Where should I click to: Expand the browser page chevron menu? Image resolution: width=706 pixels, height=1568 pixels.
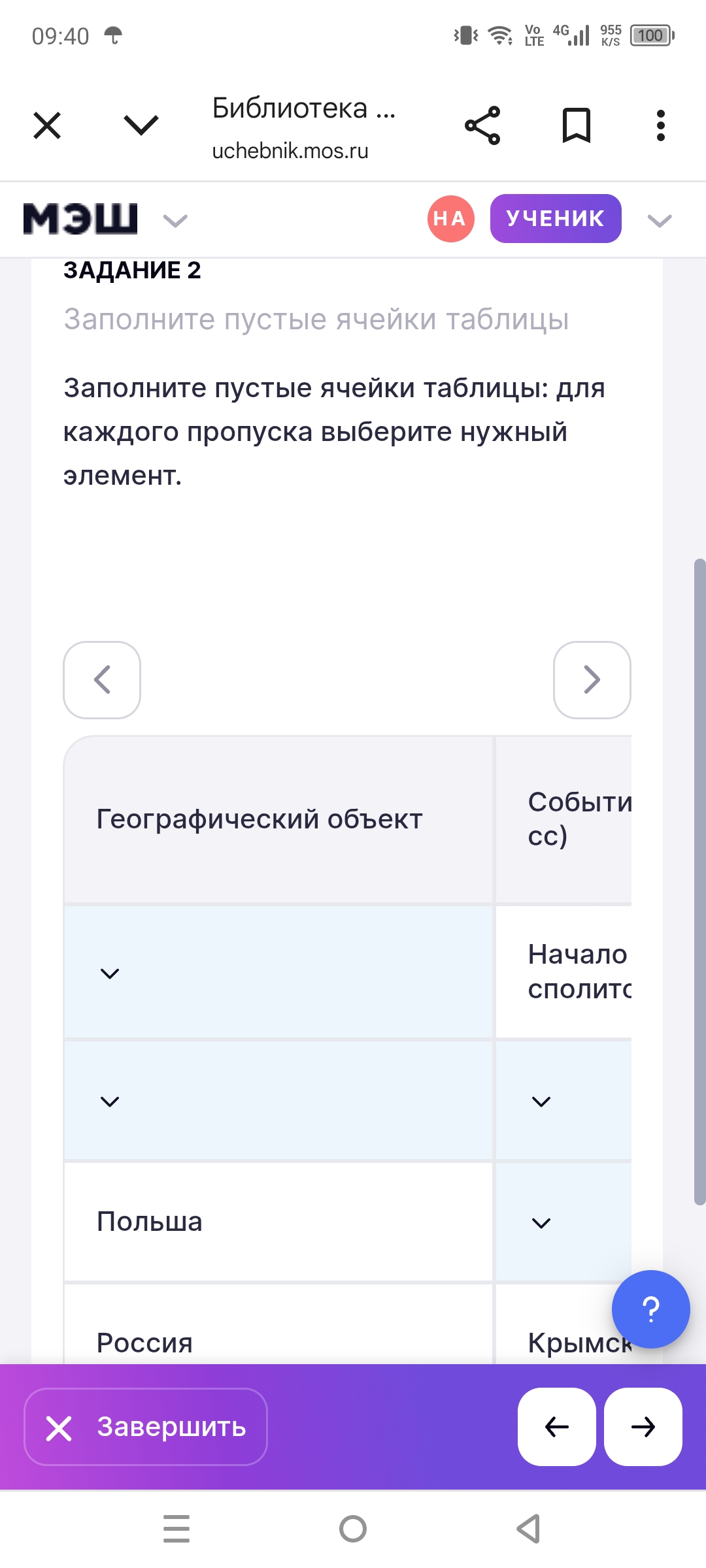tap(141, 125)
